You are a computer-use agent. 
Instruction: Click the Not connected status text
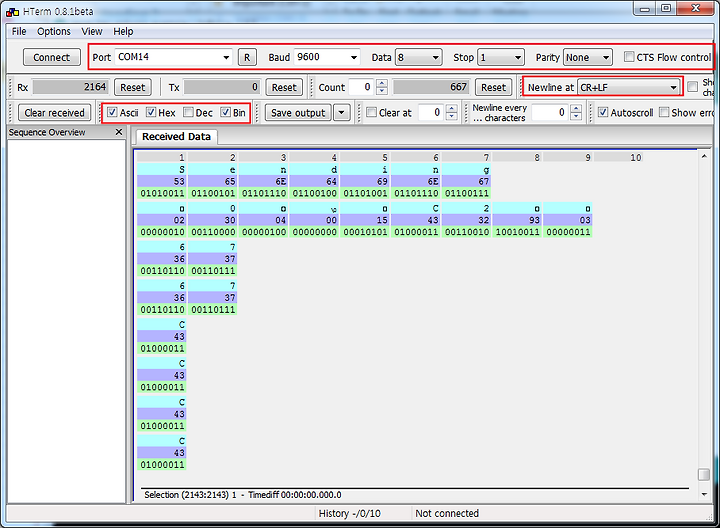(x=447, y=513)
